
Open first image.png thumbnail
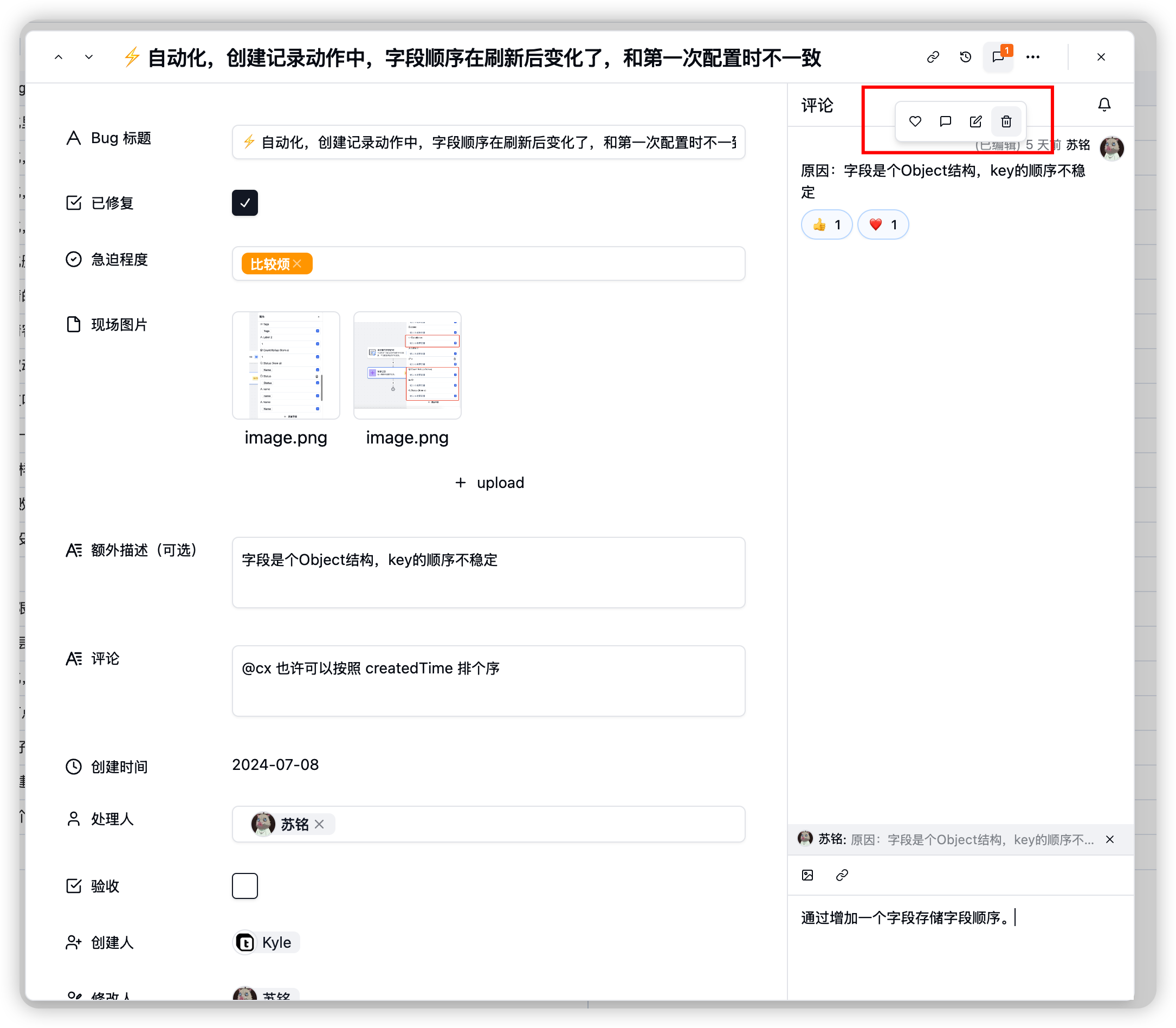(286, 365)
